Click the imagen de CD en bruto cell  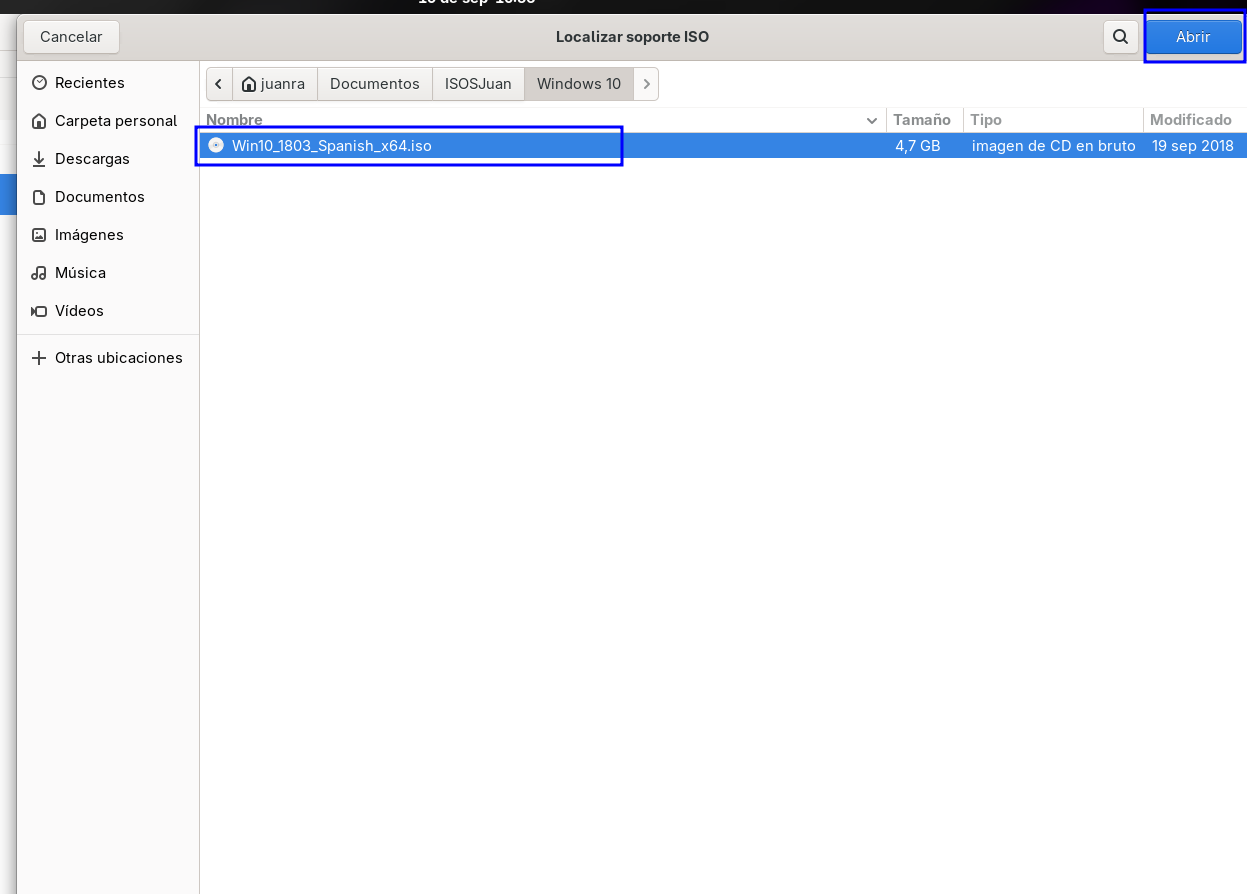click(1054, 146)
